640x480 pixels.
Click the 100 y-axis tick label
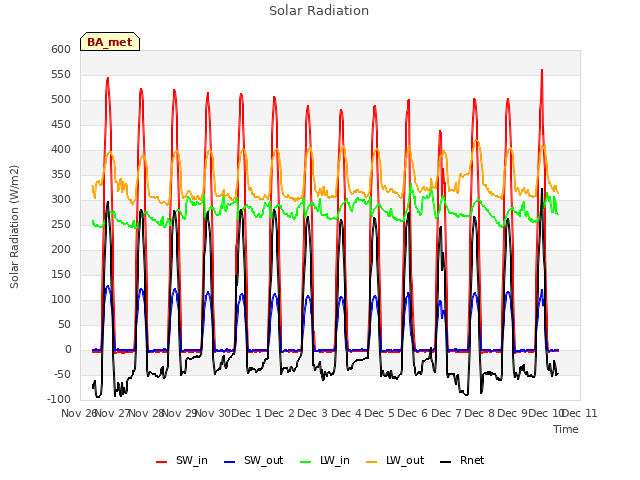tap(61, 299)
